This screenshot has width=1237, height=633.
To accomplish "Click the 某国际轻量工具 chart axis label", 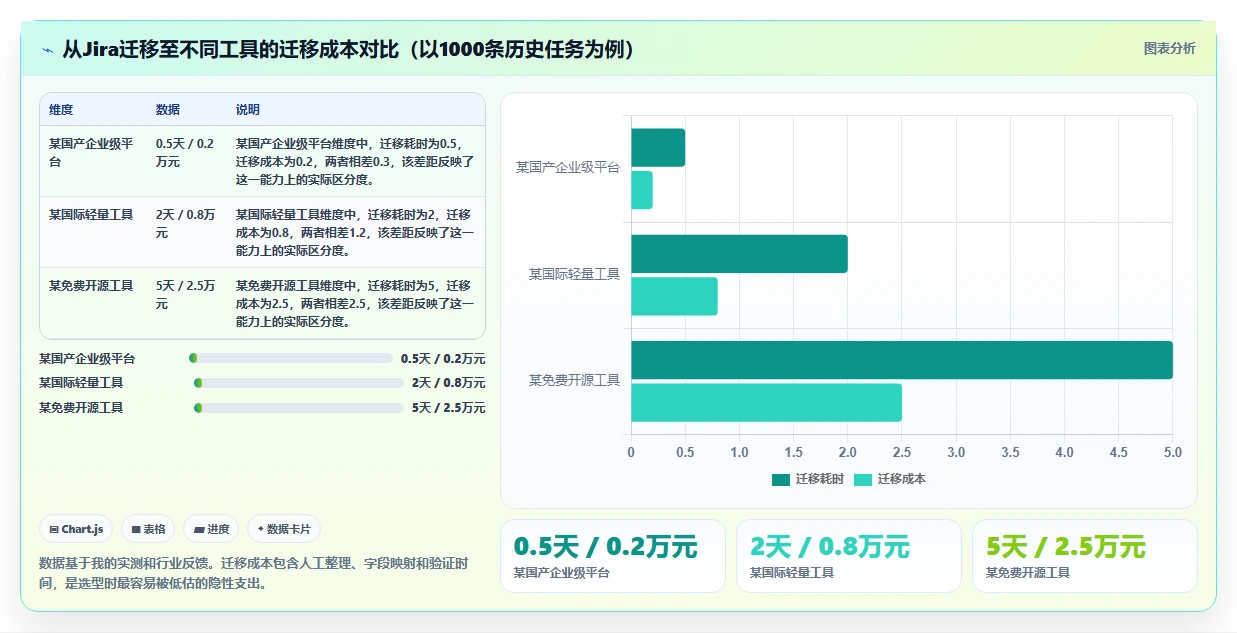I will pyautogui.click(x=574, y=273).
